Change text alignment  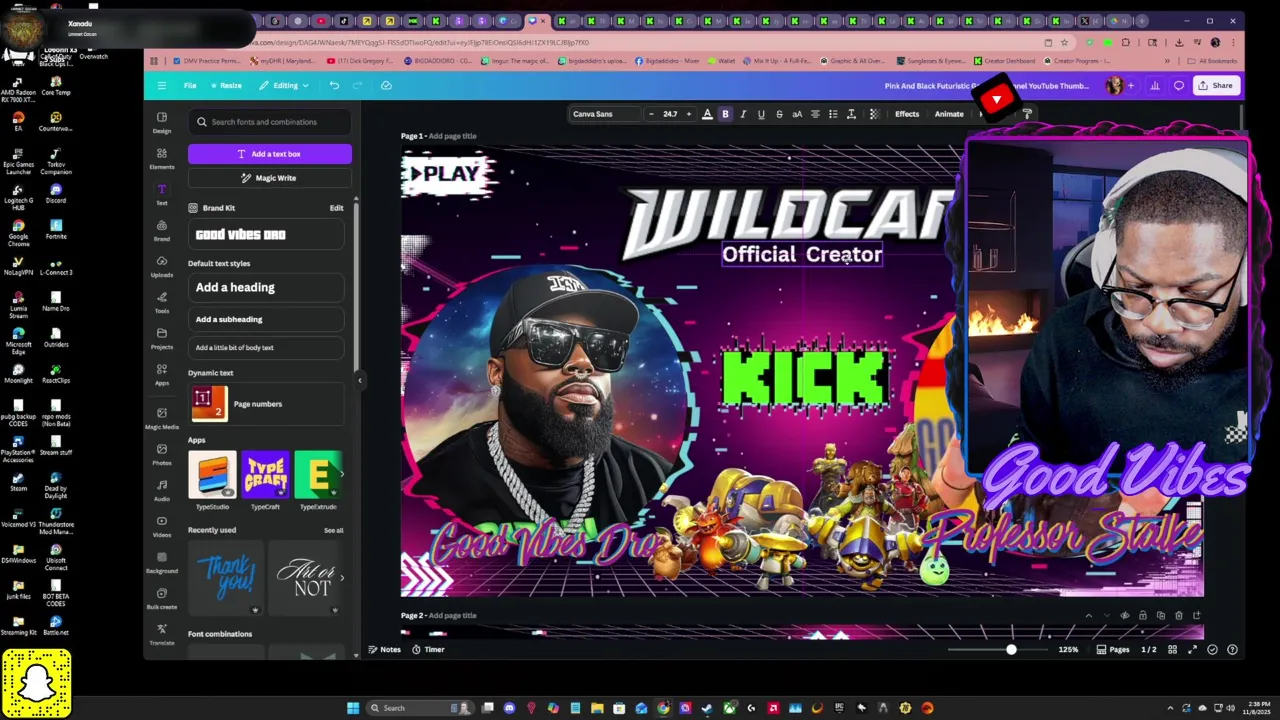click(815, 114)
